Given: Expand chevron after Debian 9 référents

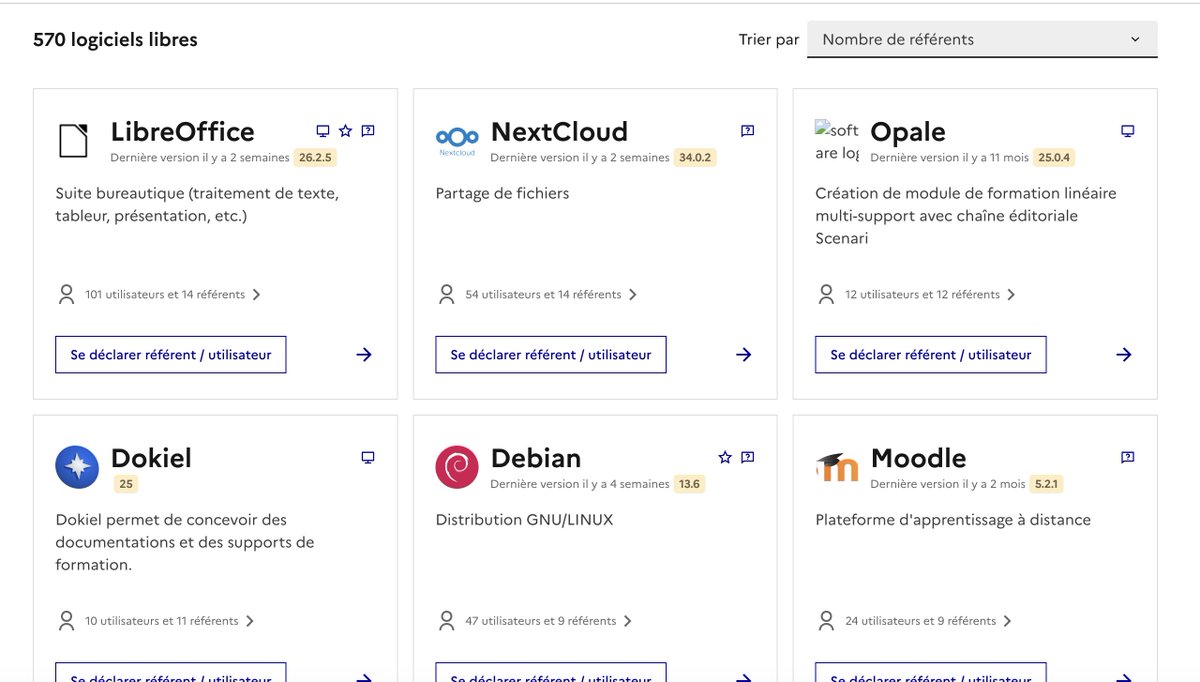Looking at the screenshot, I should click(x=628, y=621).
